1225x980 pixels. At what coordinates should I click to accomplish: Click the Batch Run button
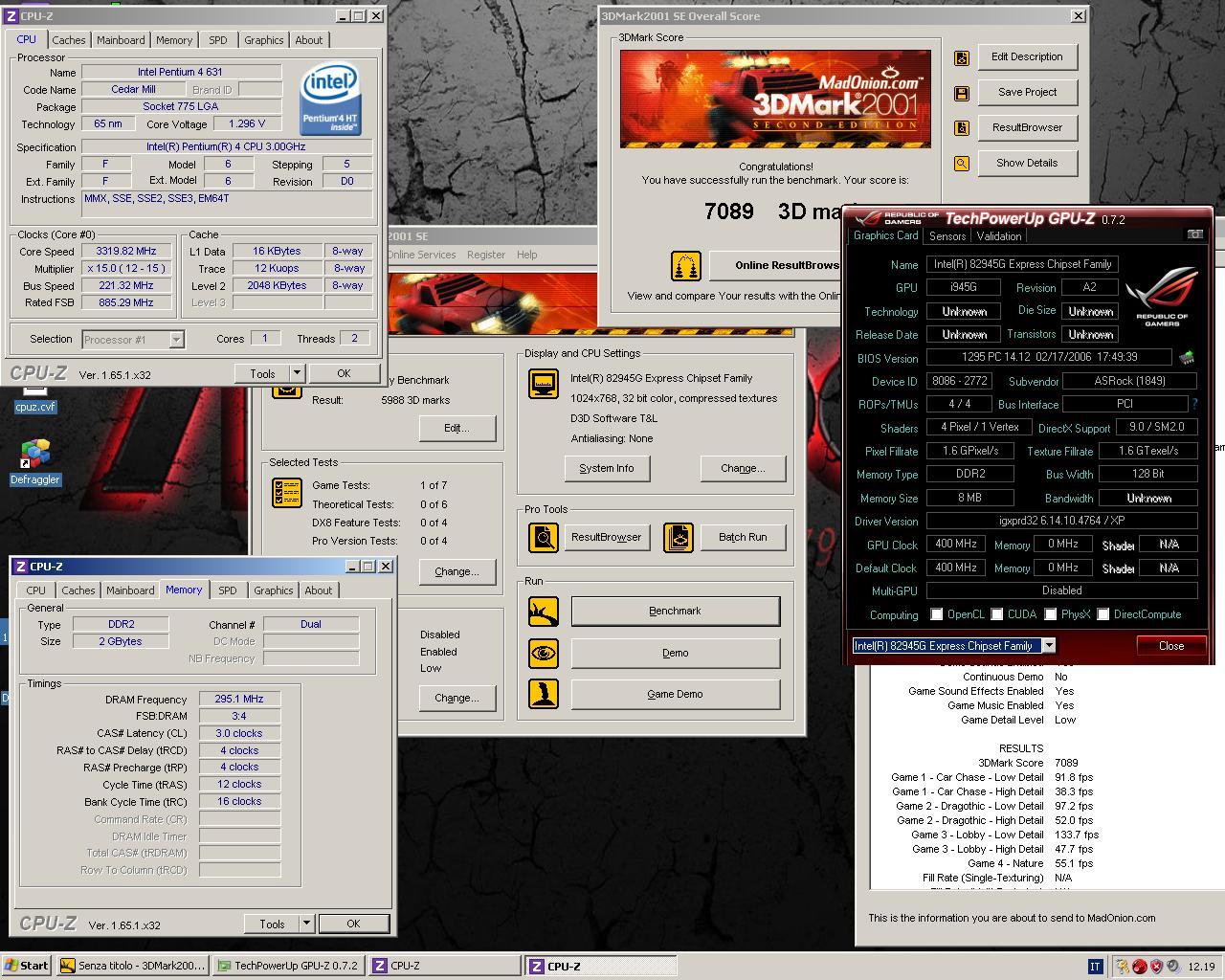point(743,537)
